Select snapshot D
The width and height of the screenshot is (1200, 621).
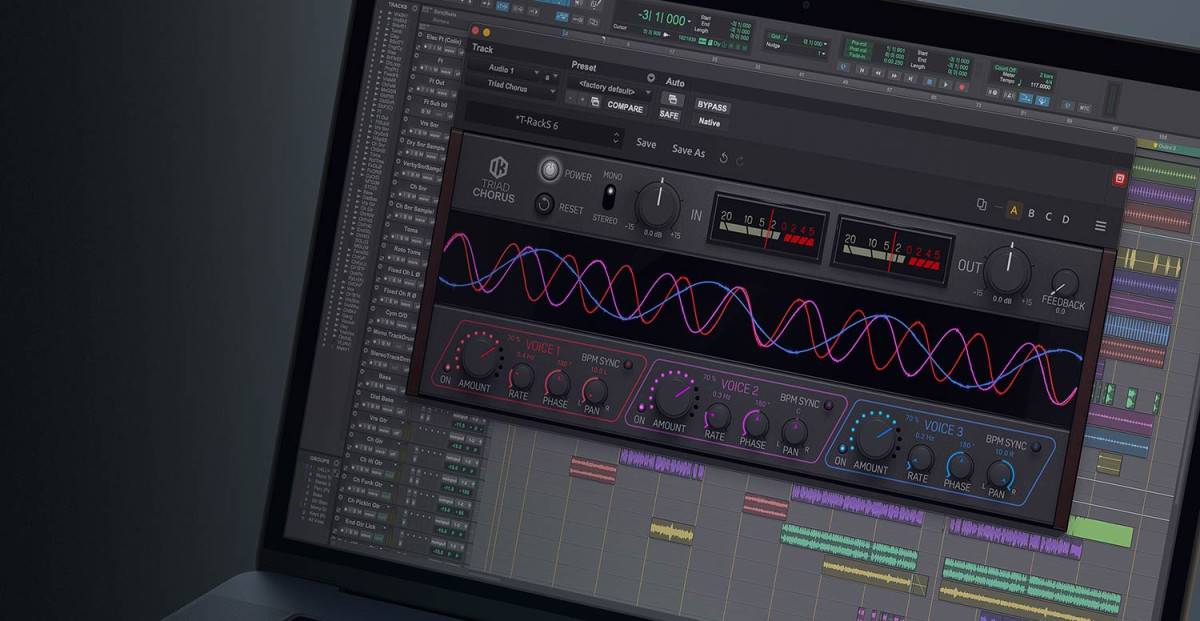click(1065, 219)
